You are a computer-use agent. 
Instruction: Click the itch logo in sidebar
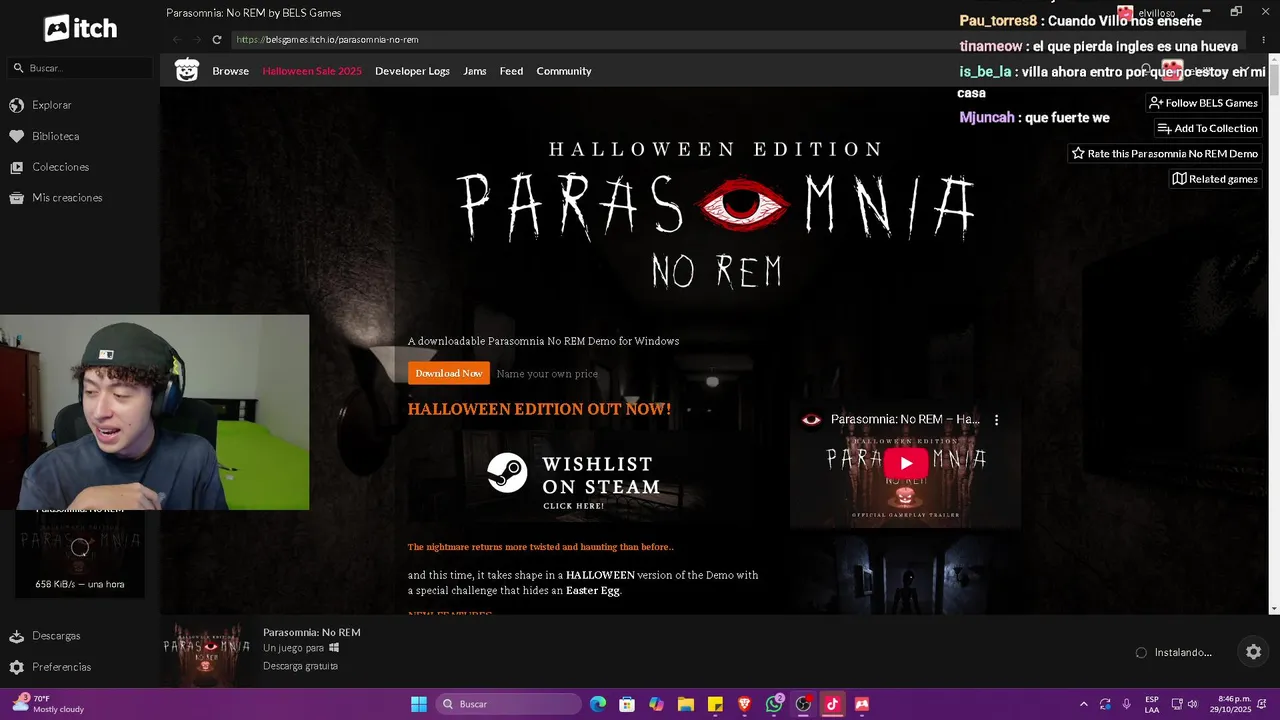point(80,29)
